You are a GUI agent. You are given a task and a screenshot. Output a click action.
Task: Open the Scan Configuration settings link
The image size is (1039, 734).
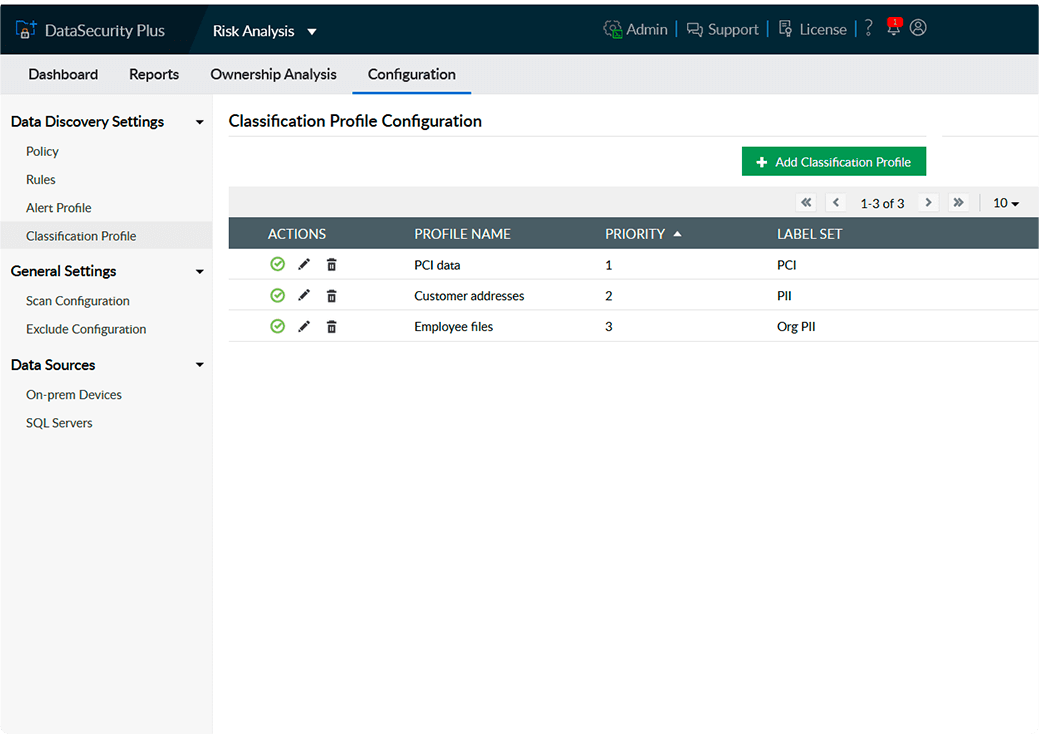[78, 301]
